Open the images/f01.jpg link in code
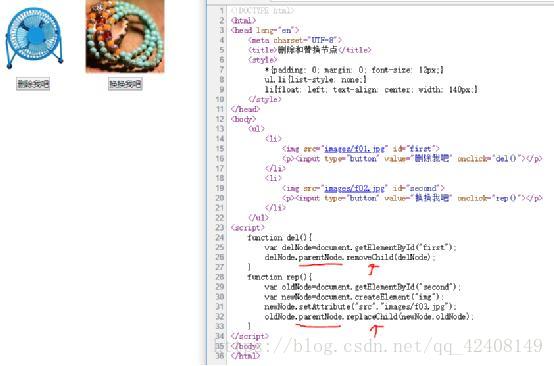 coord(355,149)
